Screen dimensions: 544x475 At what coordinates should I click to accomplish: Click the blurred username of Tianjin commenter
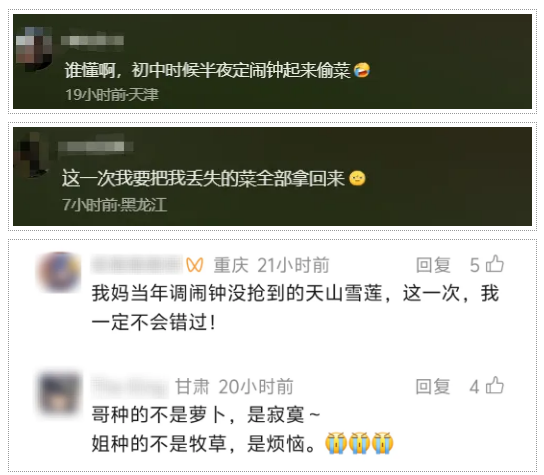[x=92, y=40]
